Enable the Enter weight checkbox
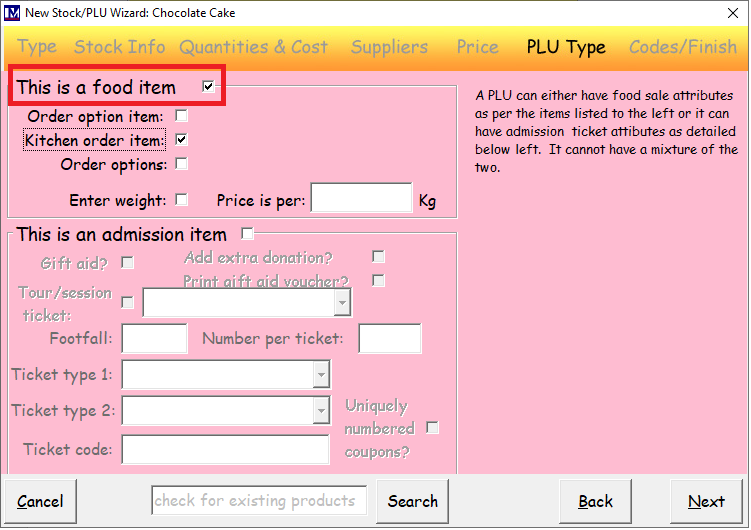This screenshot has height=530, width=751. coord(181,199)
